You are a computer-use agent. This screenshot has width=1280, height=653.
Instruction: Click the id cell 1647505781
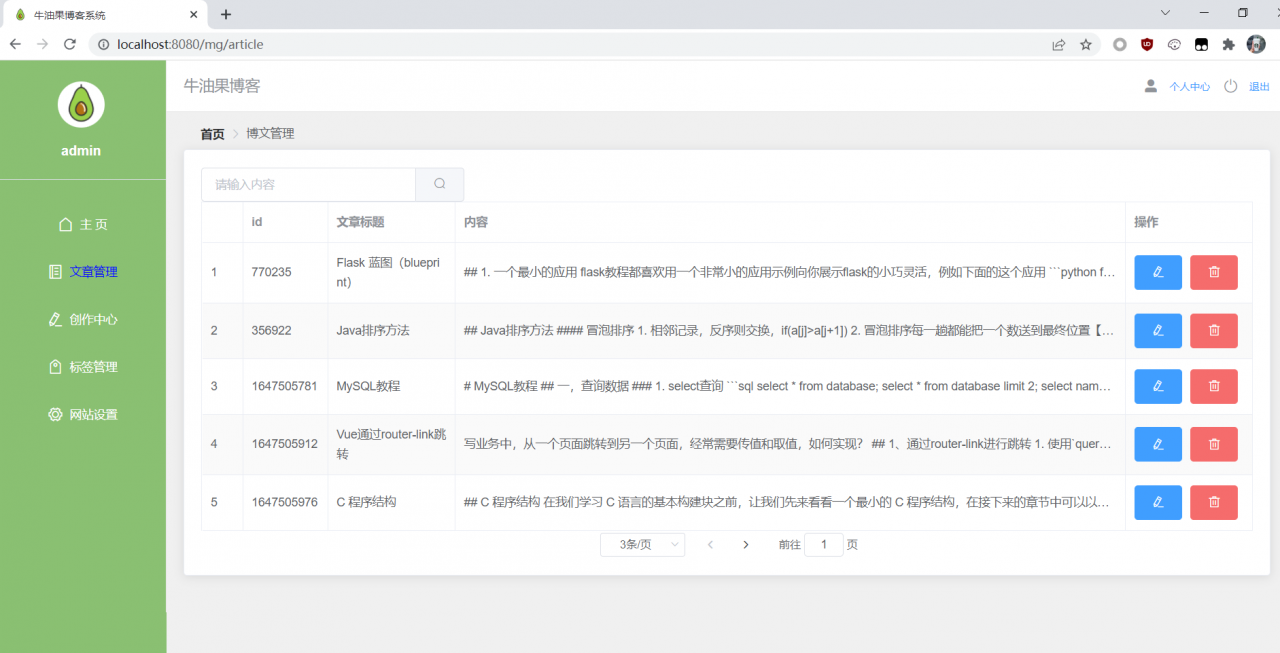pos(284,386)
